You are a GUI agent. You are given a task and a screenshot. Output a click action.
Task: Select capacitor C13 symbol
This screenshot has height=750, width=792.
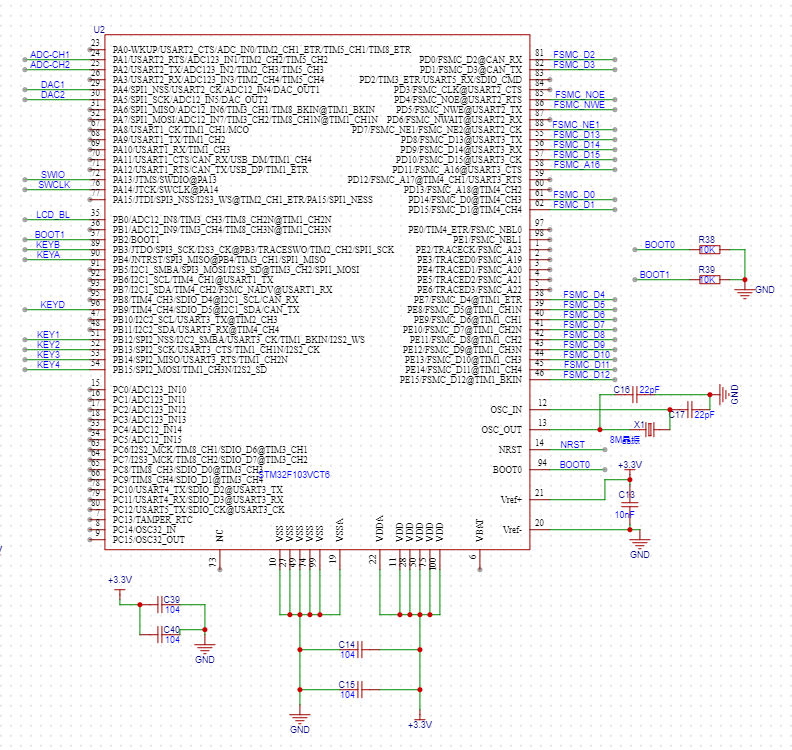630,504
